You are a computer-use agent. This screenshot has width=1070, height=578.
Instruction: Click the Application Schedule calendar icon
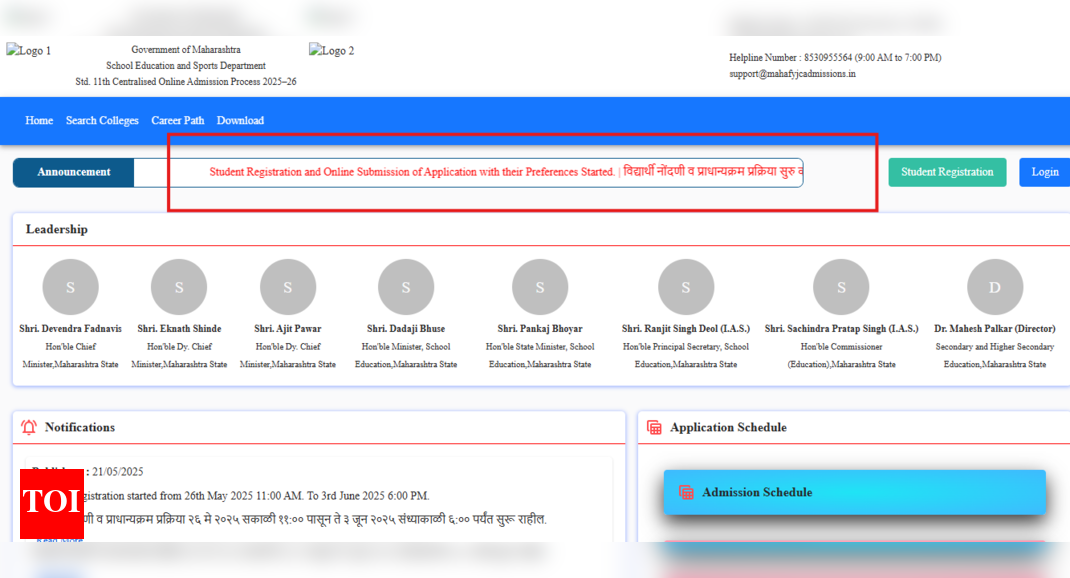click(x=654, y=427)
